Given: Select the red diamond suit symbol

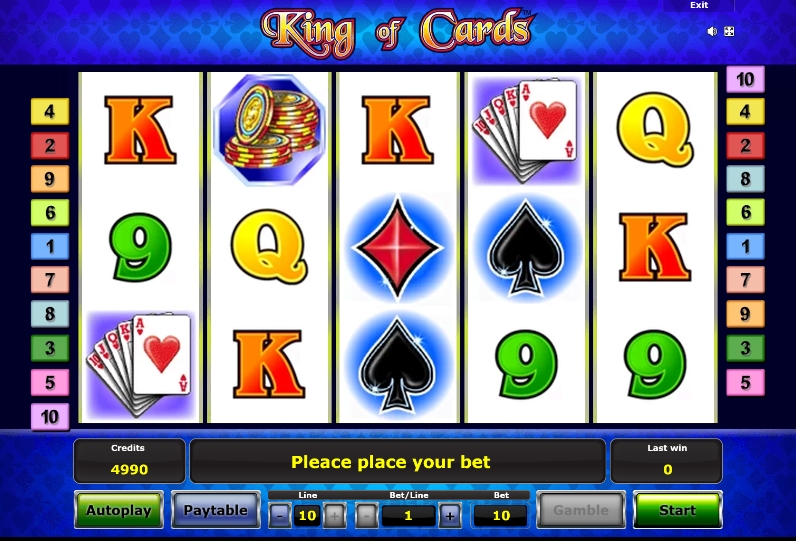Looking at the screenshot, I should tap(398, 247).
